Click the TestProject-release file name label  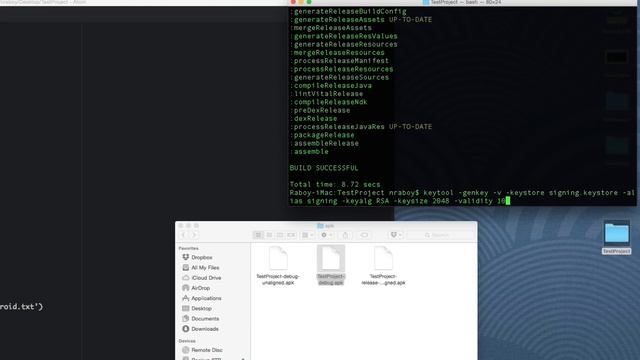coord(383,280)
